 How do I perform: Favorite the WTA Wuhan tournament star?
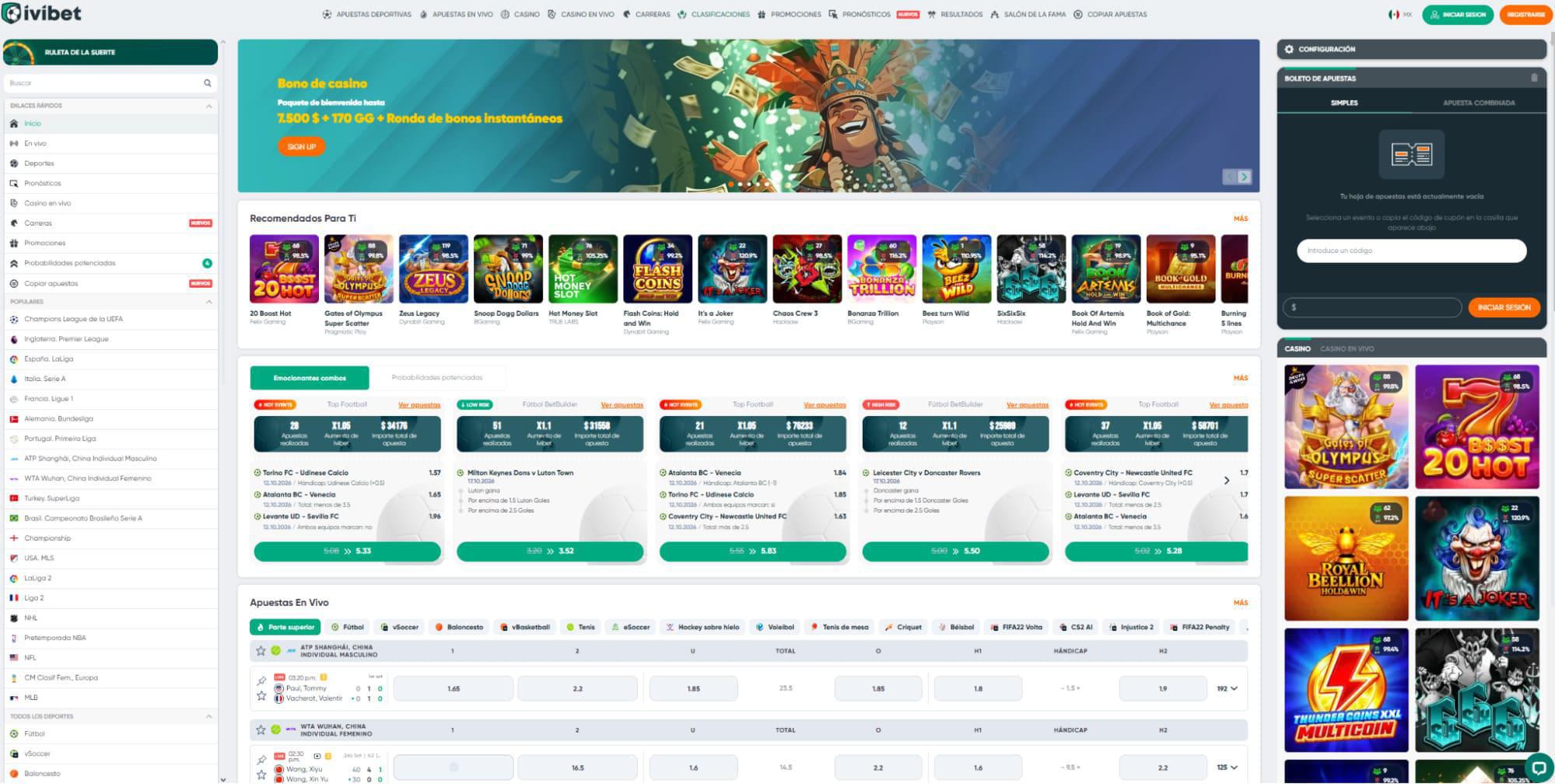point(261,730)
